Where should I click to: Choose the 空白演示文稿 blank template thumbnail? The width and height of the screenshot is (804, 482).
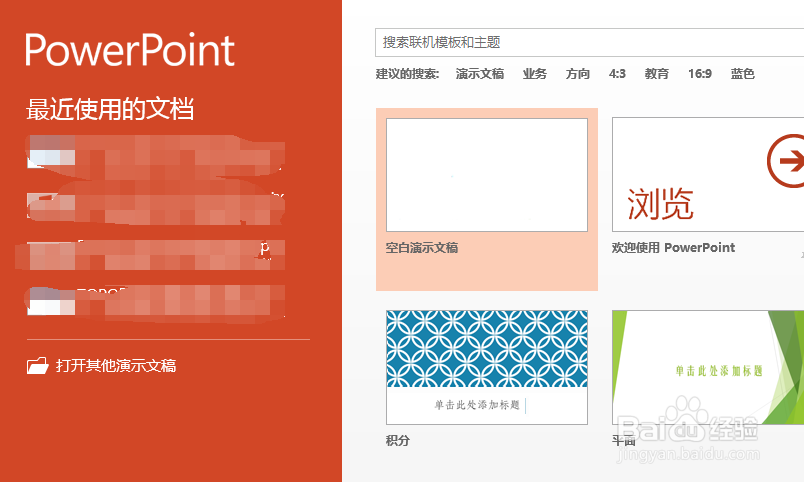pos(487,175)
